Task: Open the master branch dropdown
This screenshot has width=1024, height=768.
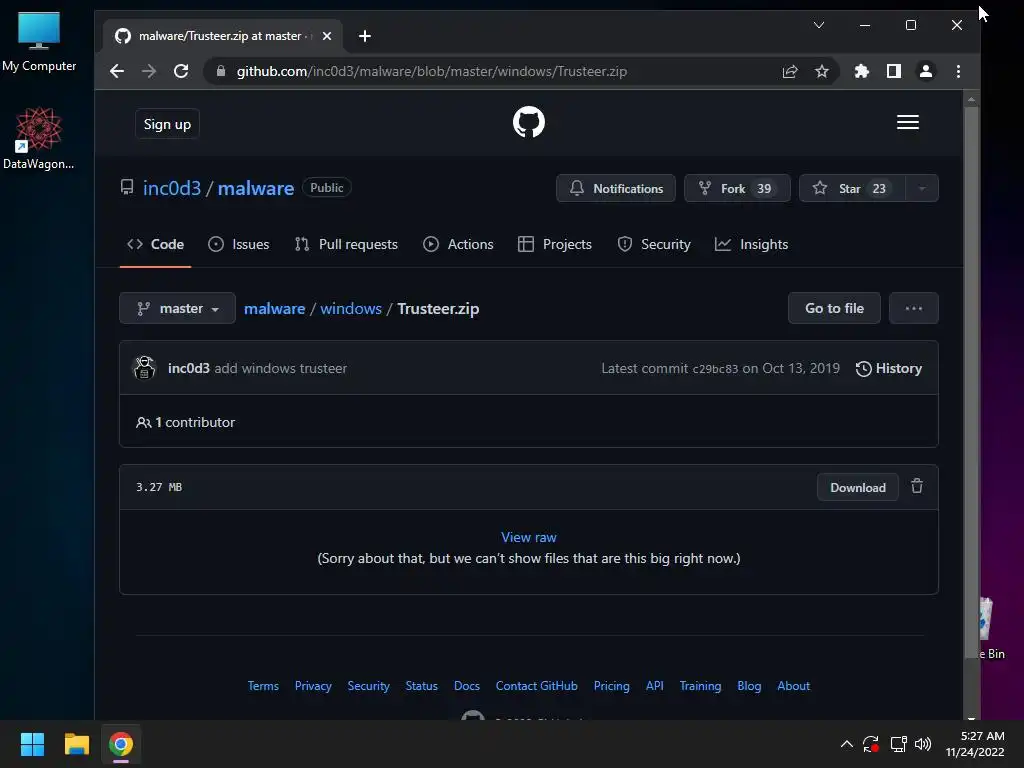Action: click(177, 308)
